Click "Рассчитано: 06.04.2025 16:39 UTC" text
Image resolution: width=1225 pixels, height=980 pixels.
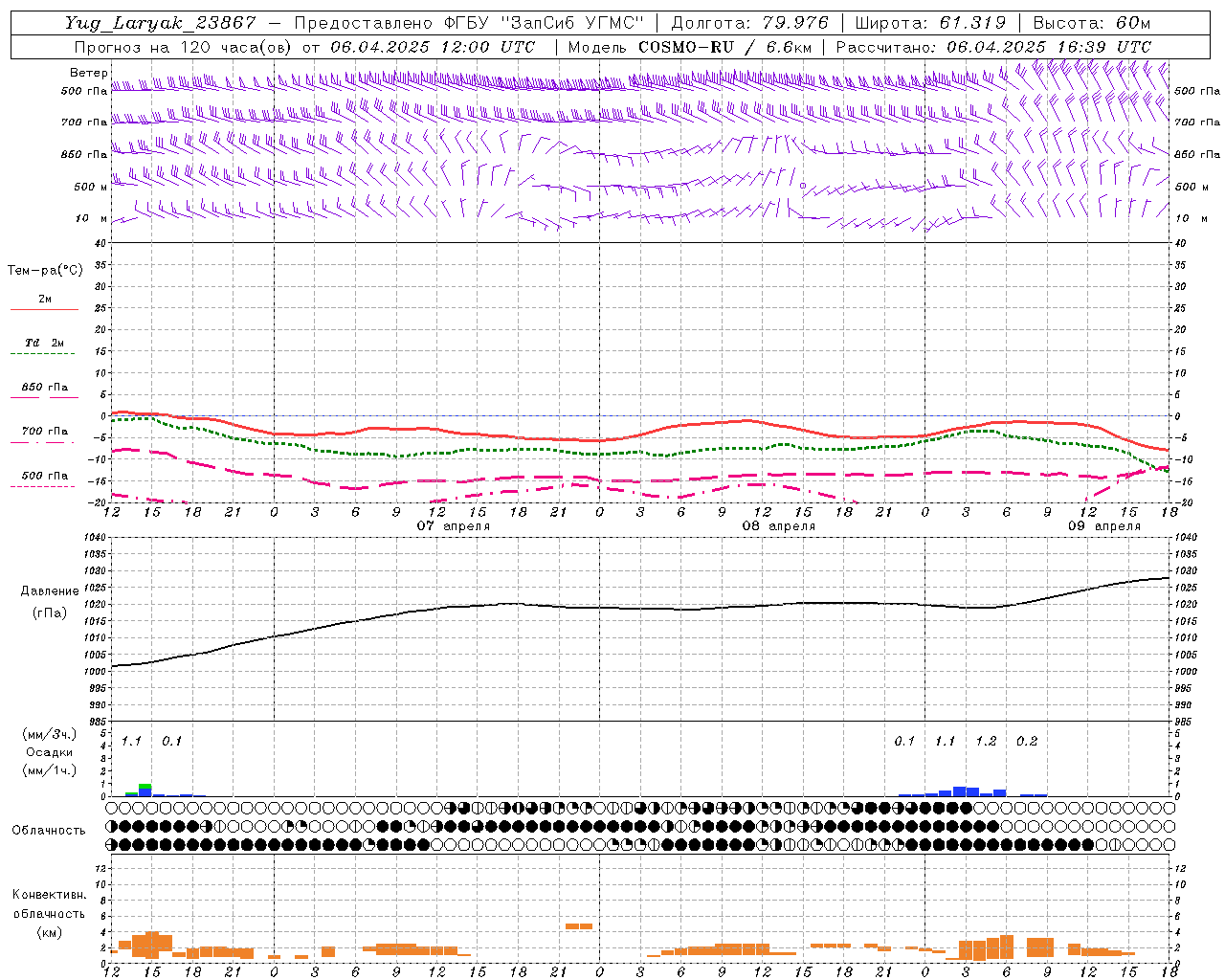click(993, 47)
